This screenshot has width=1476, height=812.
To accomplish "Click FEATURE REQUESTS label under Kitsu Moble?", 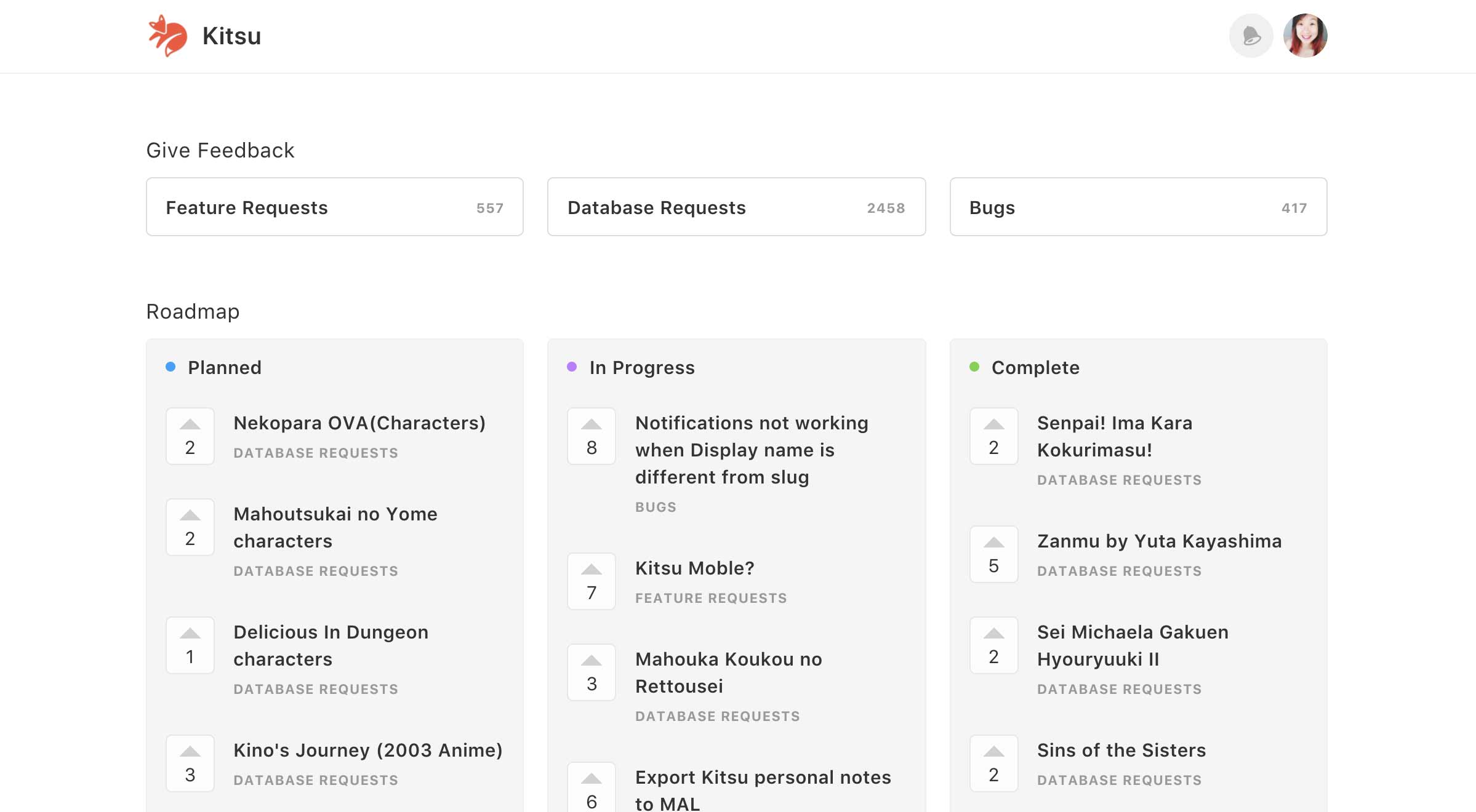I will click(711, 599).
